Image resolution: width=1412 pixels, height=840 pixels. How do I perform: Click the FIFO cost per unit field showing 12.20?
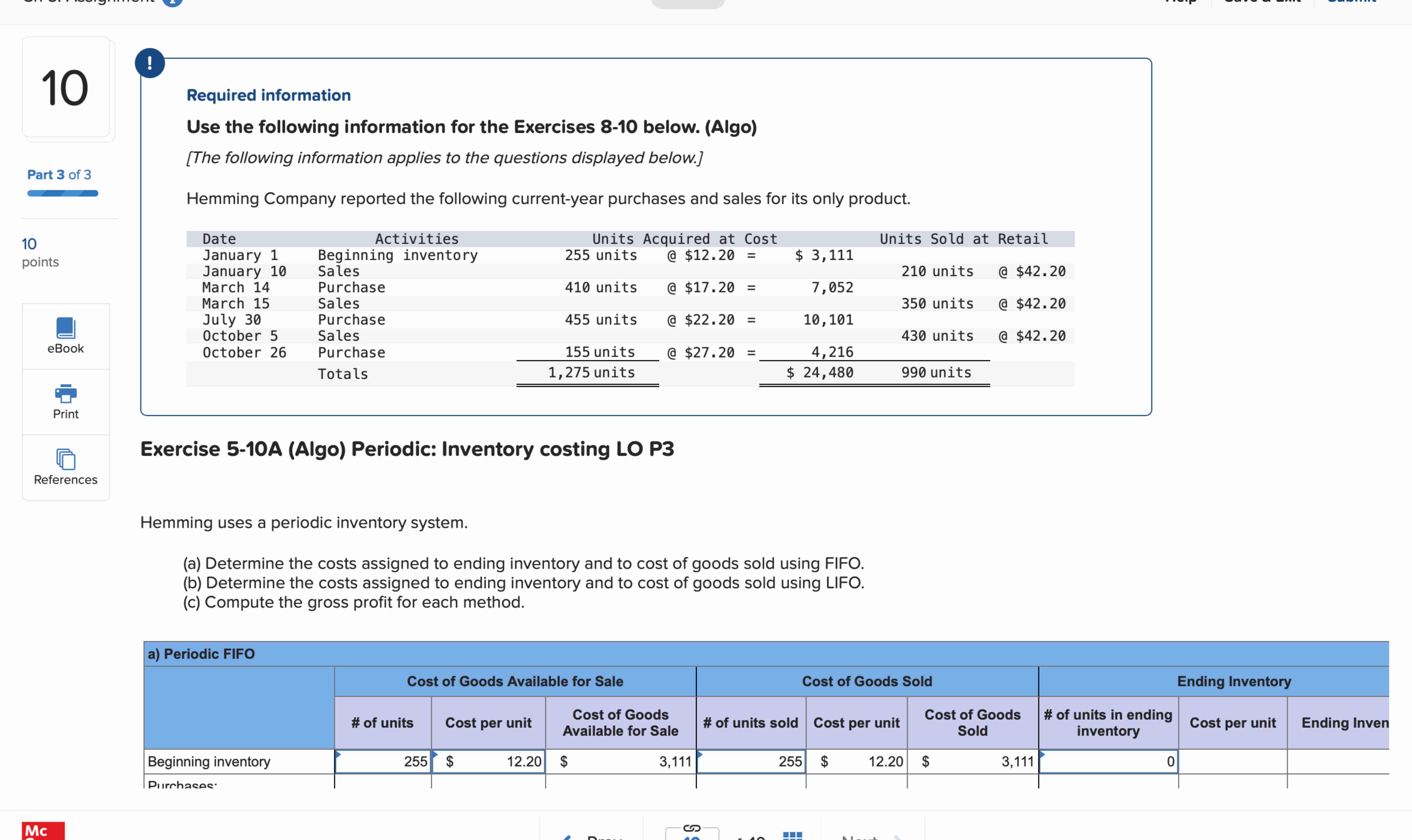click(488, 761)
